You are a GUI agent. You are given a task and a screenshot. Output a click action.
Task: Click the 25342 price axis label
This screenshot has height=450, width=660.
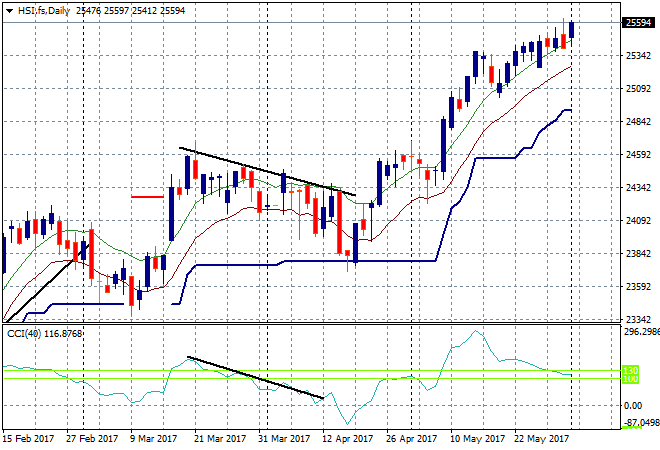(639, 56)
